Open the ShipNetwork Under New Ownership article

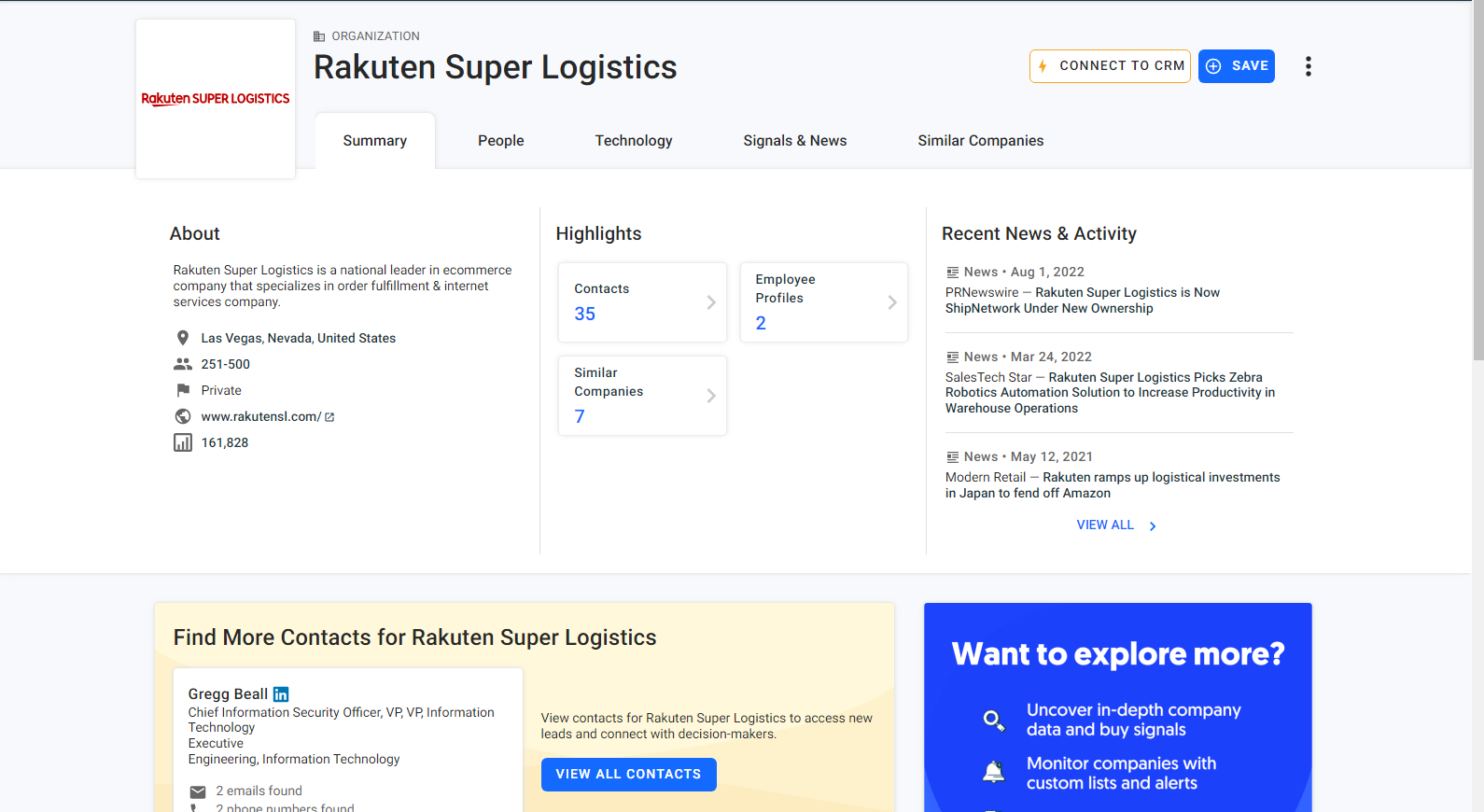click(x=1083, y=301)
